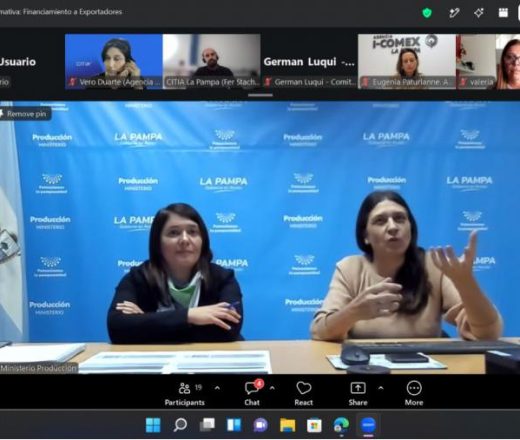Open the Windows Start menu
The image size is (520, 440).
[x=153, y=425]
